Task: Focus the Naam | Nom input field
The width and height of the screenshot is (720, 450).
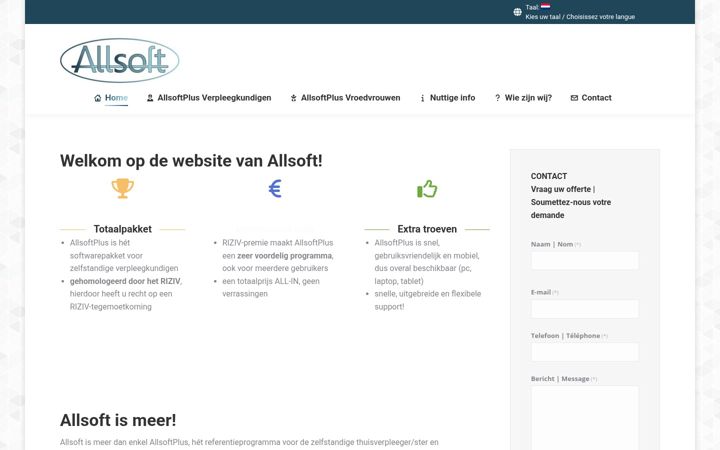Action: [585, 260]
